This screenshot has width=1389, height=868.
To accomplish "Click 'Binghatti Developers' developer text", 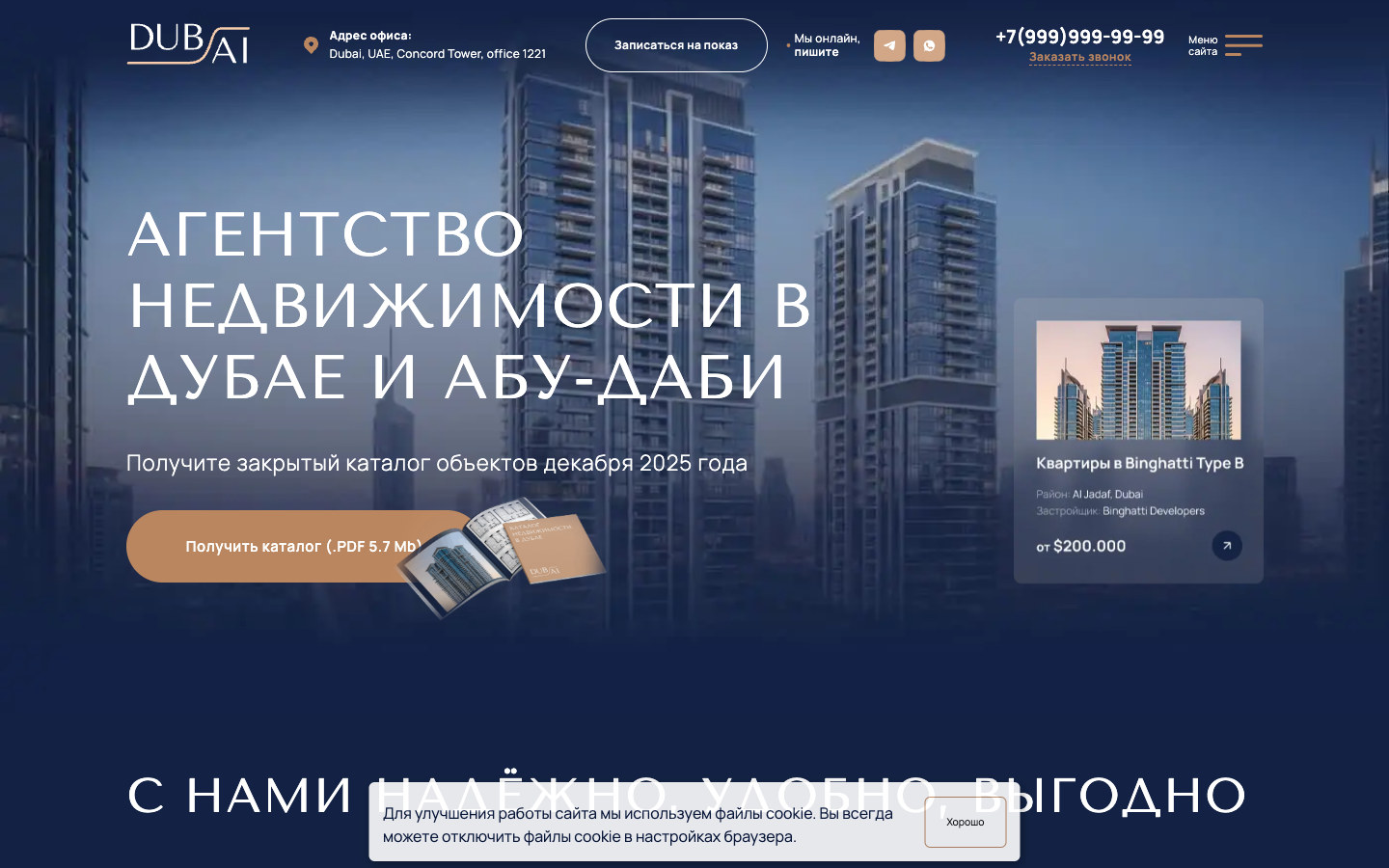I will point(1154,511).
